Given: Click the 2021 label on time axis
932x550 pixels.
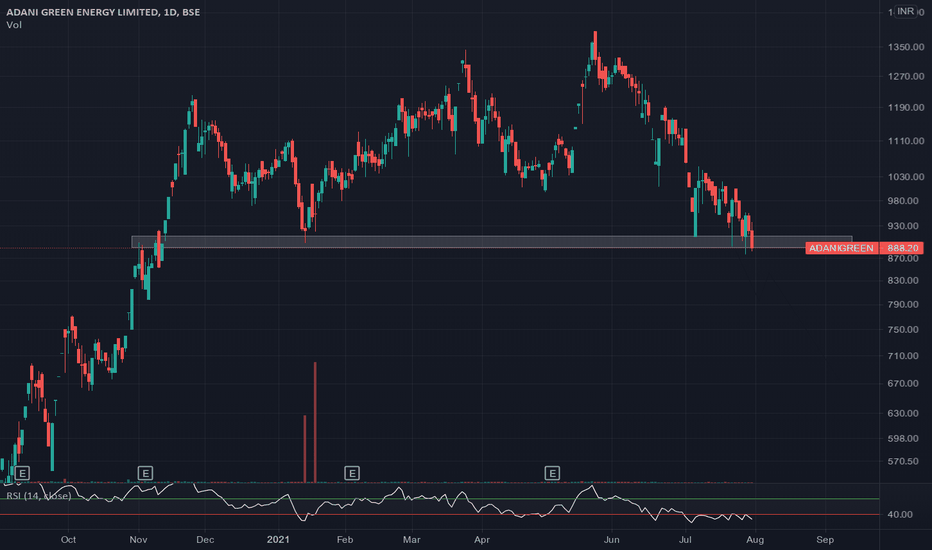Looking at the screenshot, I should point(278,540).
